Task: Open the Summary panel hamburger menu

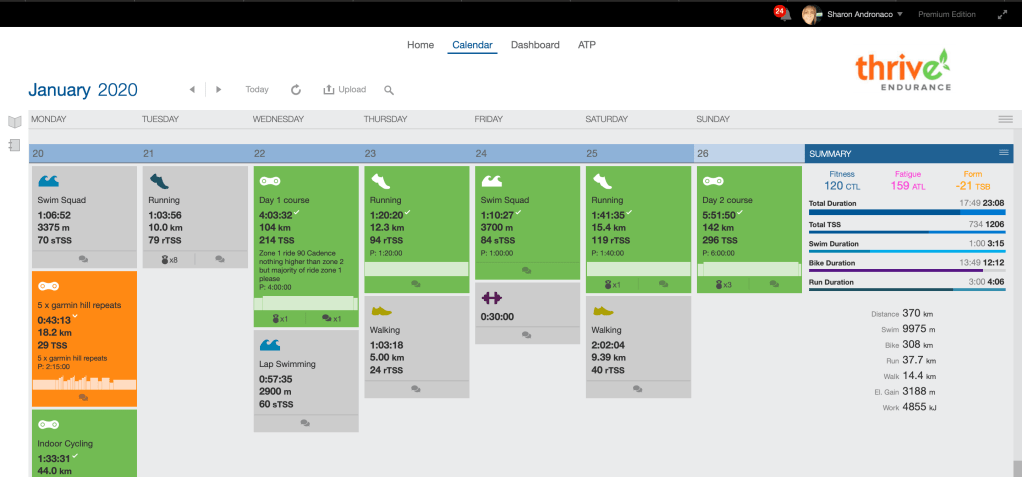Action: pos(1003,153)
